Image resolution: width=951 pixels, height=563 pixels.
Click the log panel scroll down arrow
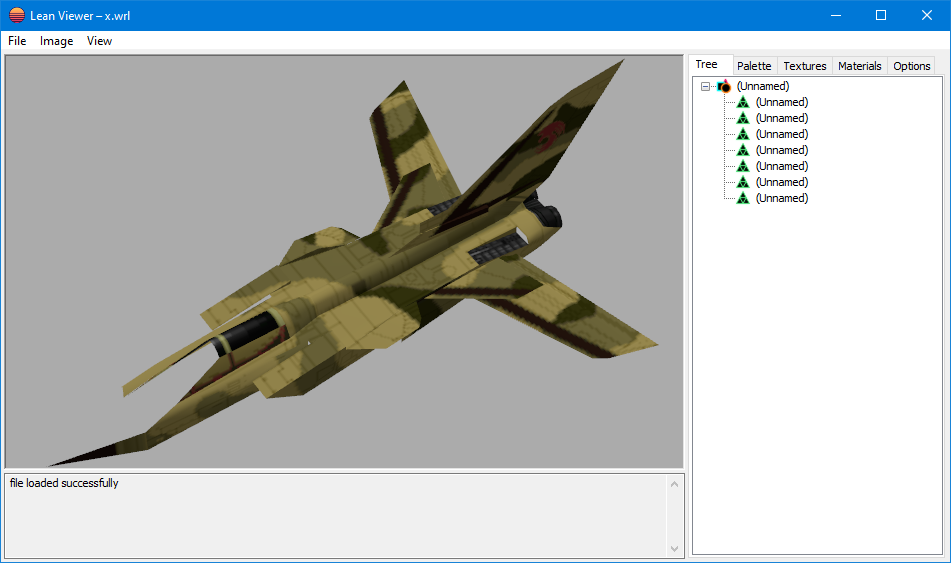[674, 548]
